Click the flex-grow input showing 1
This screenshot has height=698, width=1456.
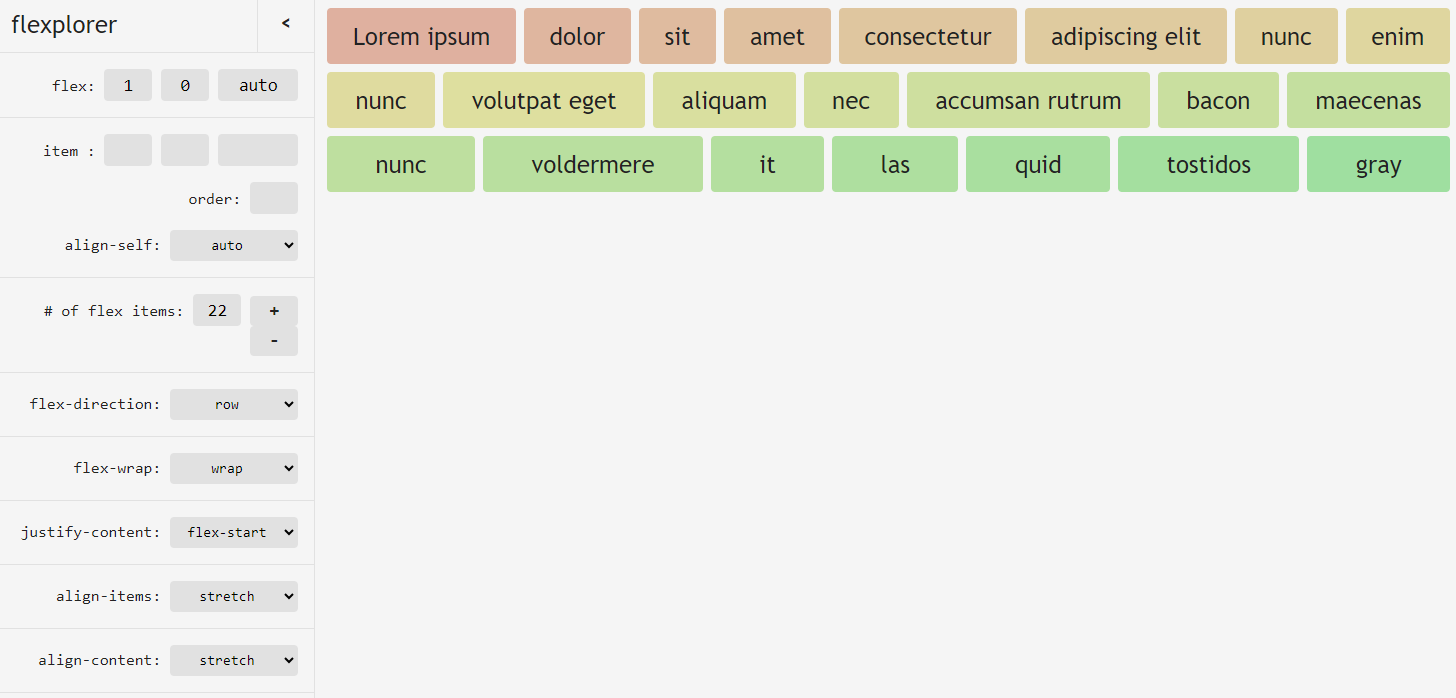click(128, 86)
